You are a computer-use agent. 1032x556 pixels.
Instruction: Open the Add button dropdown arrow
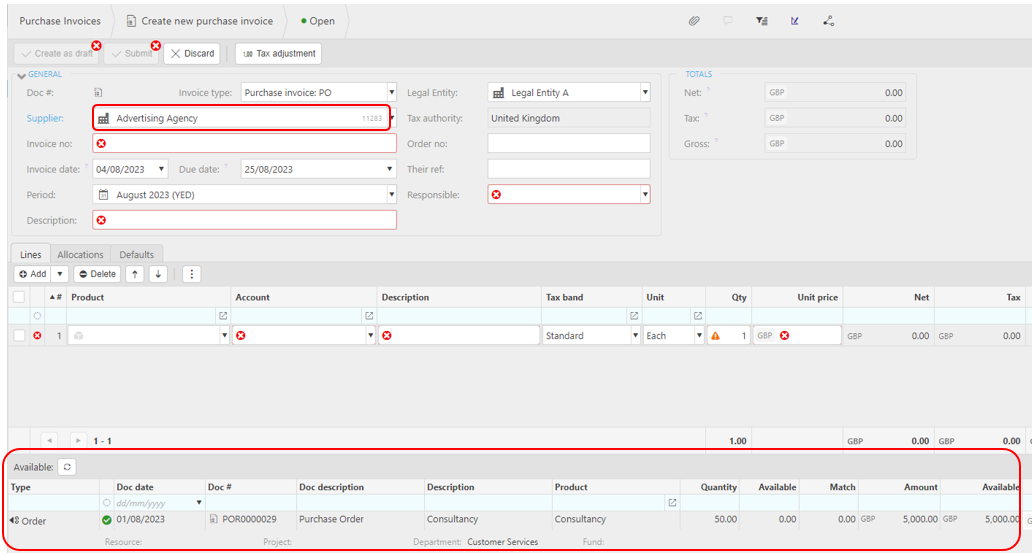pyautogui.click(x=59, y=274)
